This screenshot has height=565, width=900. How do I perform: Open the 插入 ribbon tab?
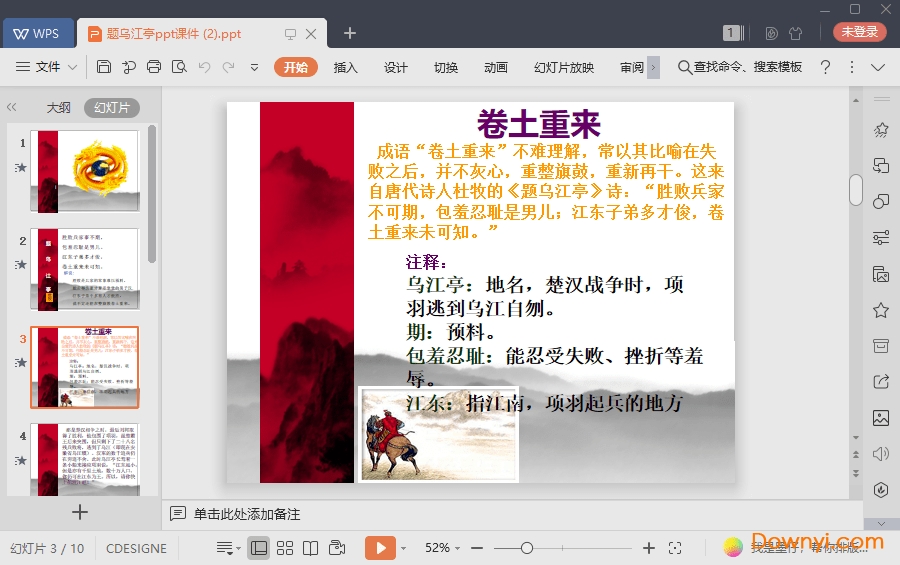345,67
